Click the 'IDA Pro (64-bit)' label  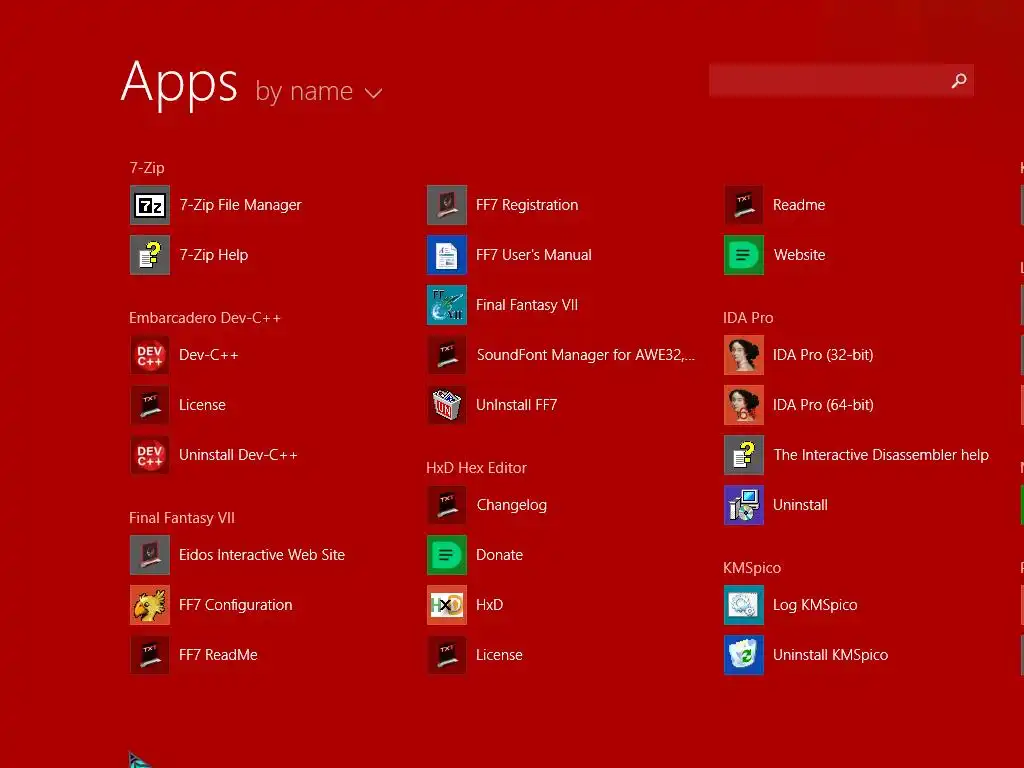[823, 405]
